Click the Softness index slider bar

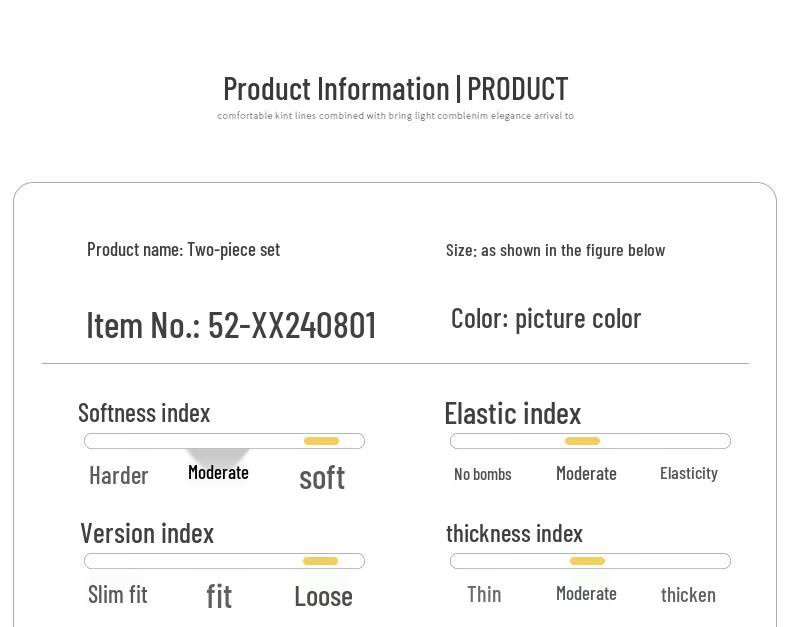224,441
